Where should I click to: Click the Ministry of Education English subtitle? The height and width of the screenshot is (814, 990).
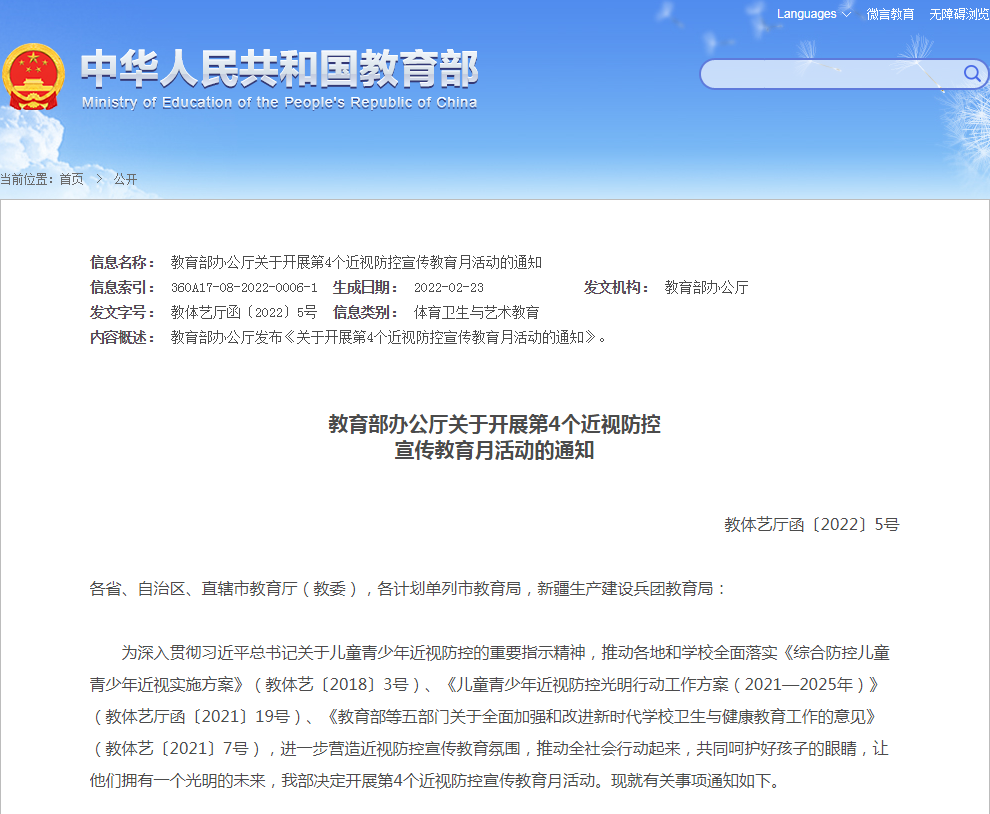pyautogui.click(x=280, y=103)
